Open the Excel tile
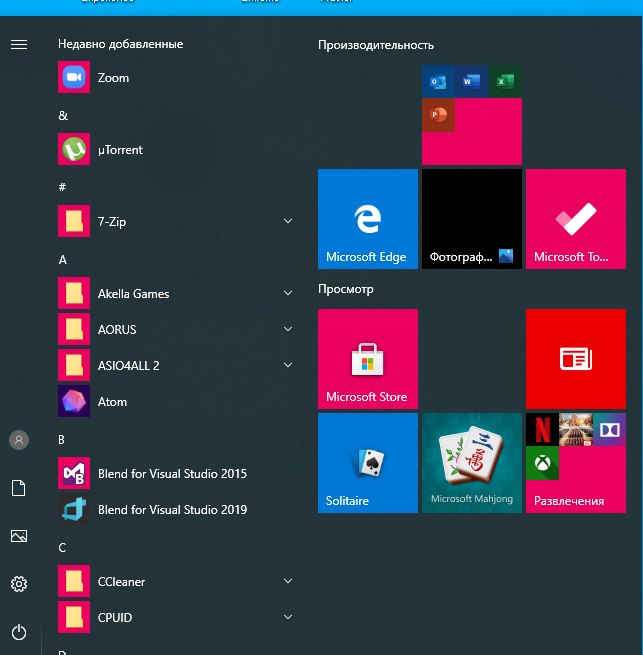The image size is (643, 655). click(506, 81)
